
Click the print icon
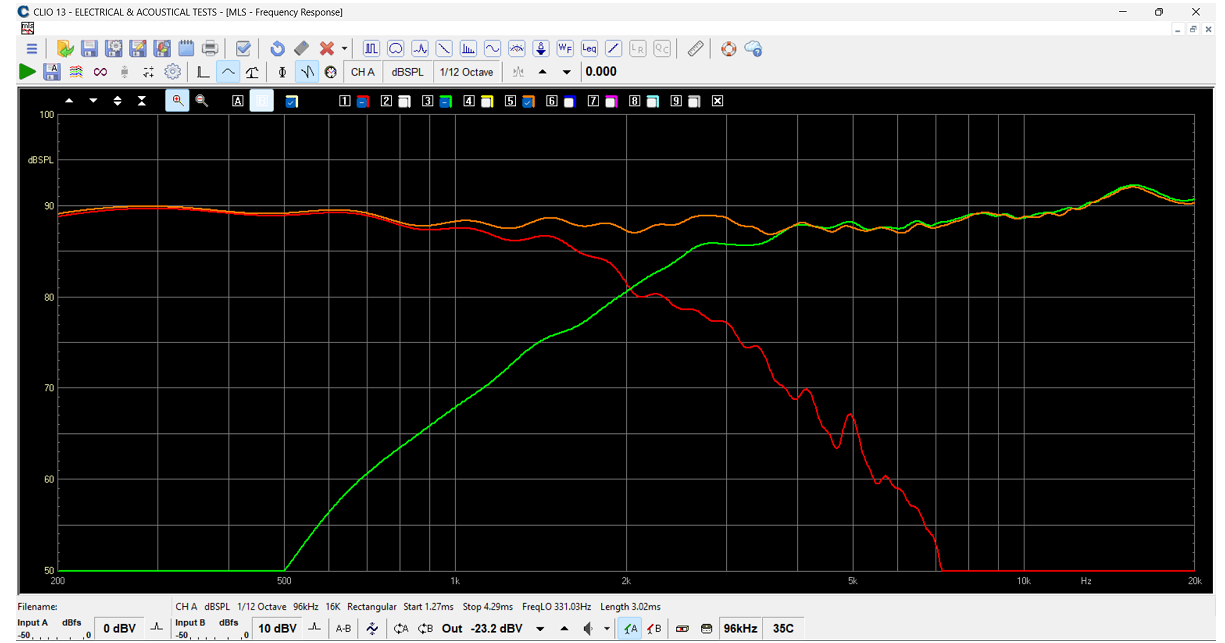[x=210, y=48]
